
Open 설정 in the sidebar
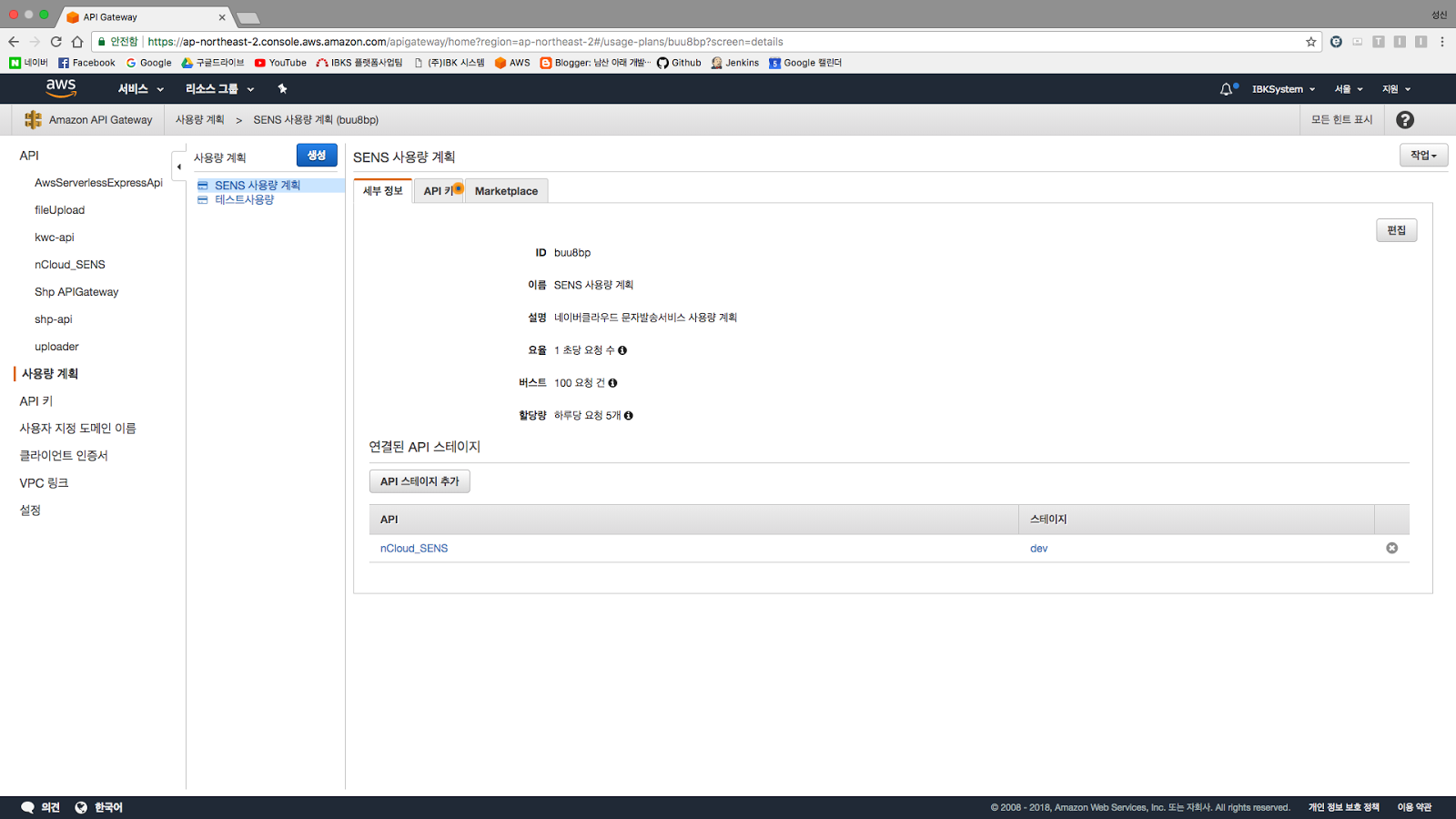click(30, 511)
